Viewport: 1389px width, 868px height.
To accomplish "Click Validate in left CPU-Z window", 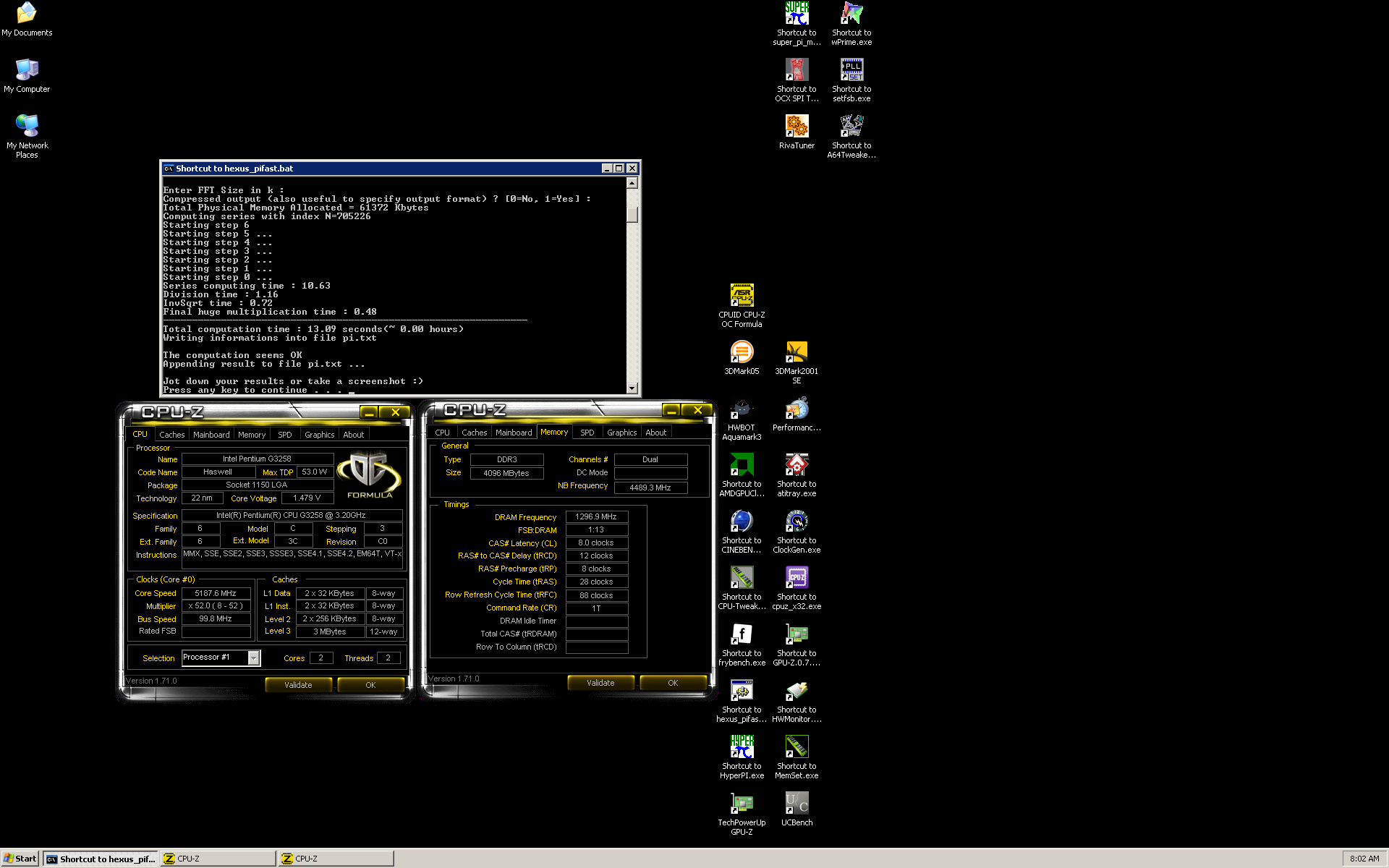I will (298, 685).
